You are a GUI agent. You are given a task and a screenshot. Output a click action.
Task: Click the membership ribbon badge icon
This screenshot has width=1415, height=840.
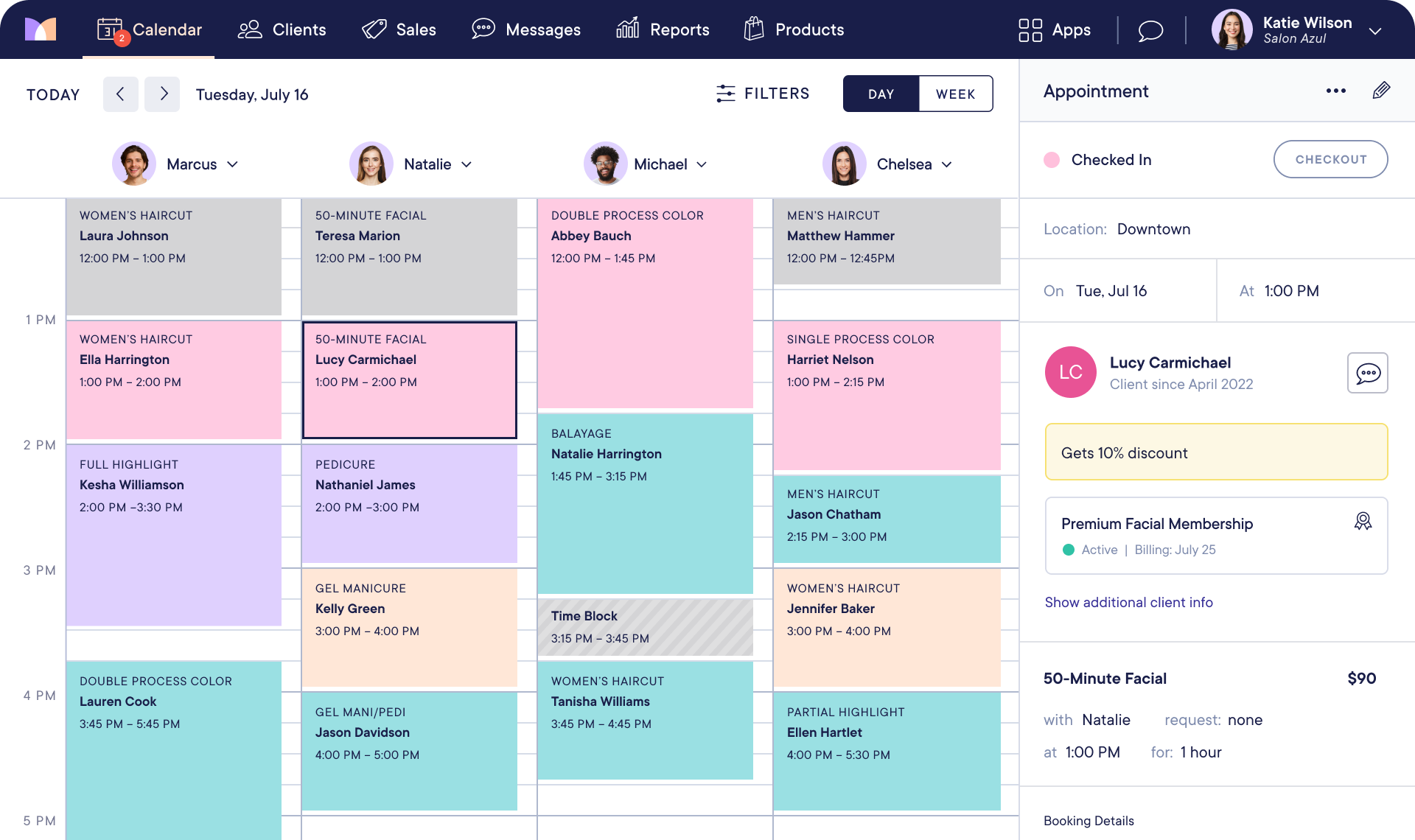pyautogui.click(x=1363, y=522)
